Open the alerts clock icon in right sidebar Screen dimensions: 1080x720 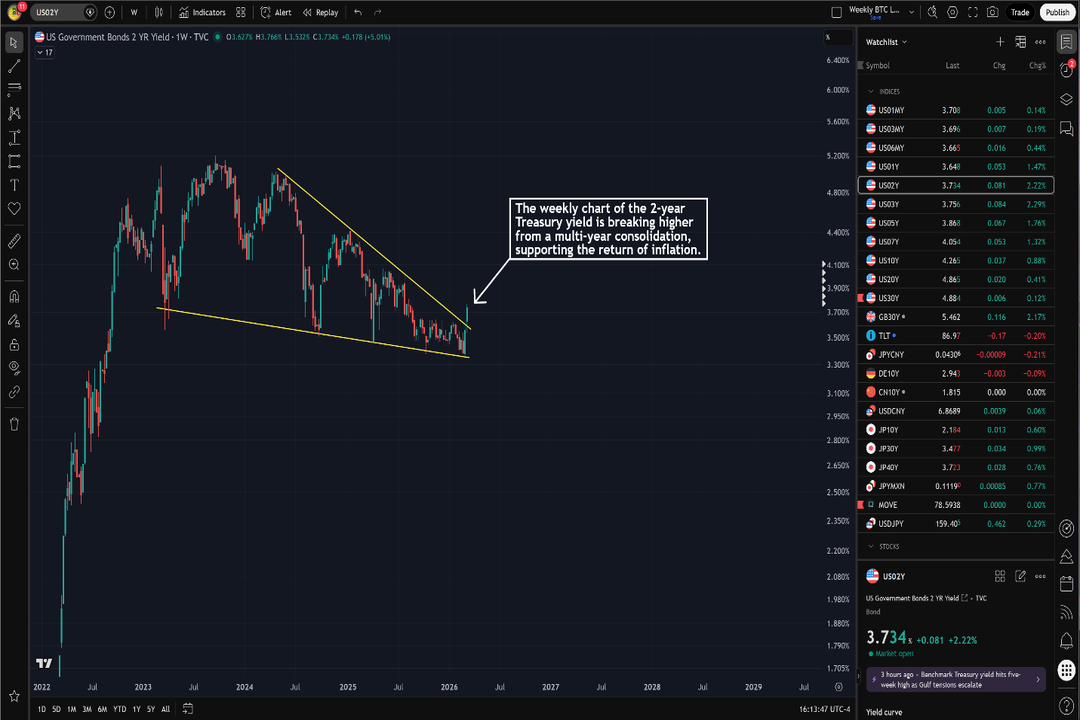click(x=1066, y=70)
